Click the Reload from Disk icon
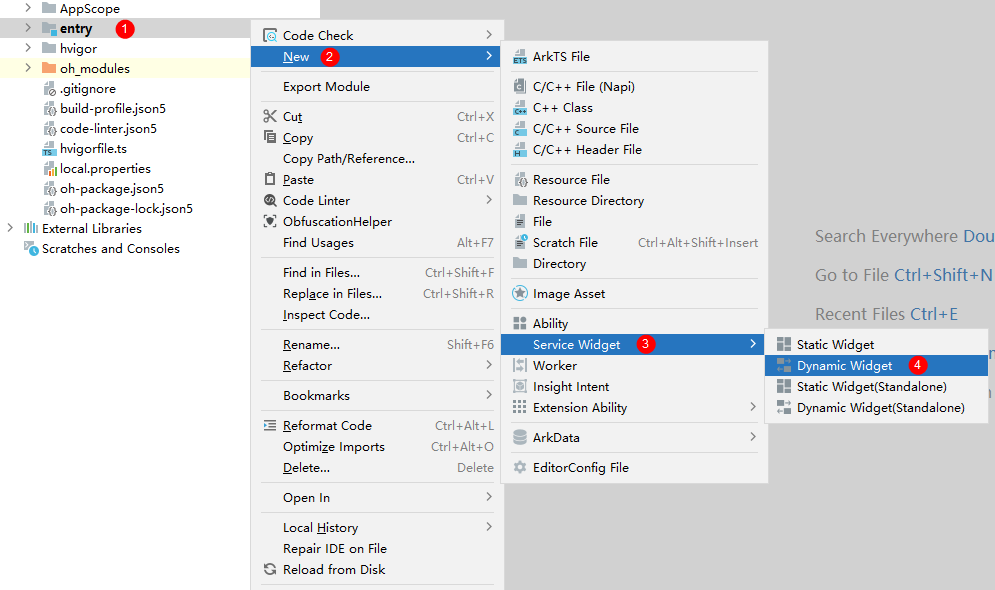Screen dimensions: 995x590 (269, 570)
